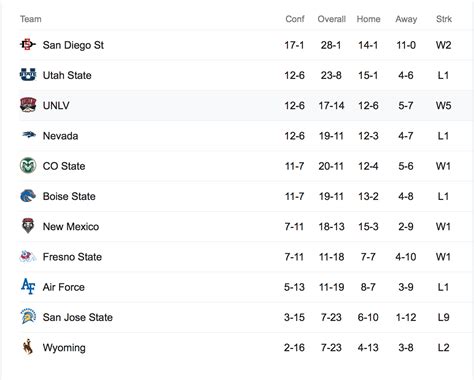
Task: Click UNLV's W5 streak cell
Action: point(443,106)
